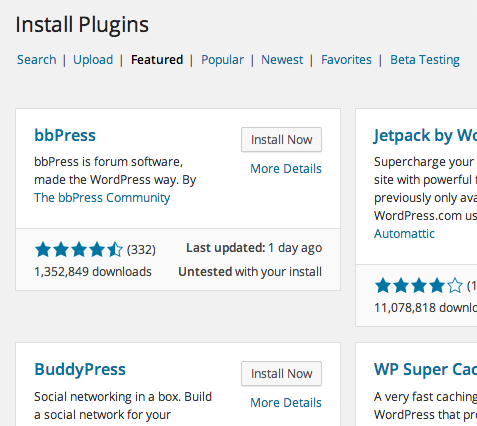The image size is (477, 426).
Task: Install the BuddyPress plugin now
Action: [281, 374]
